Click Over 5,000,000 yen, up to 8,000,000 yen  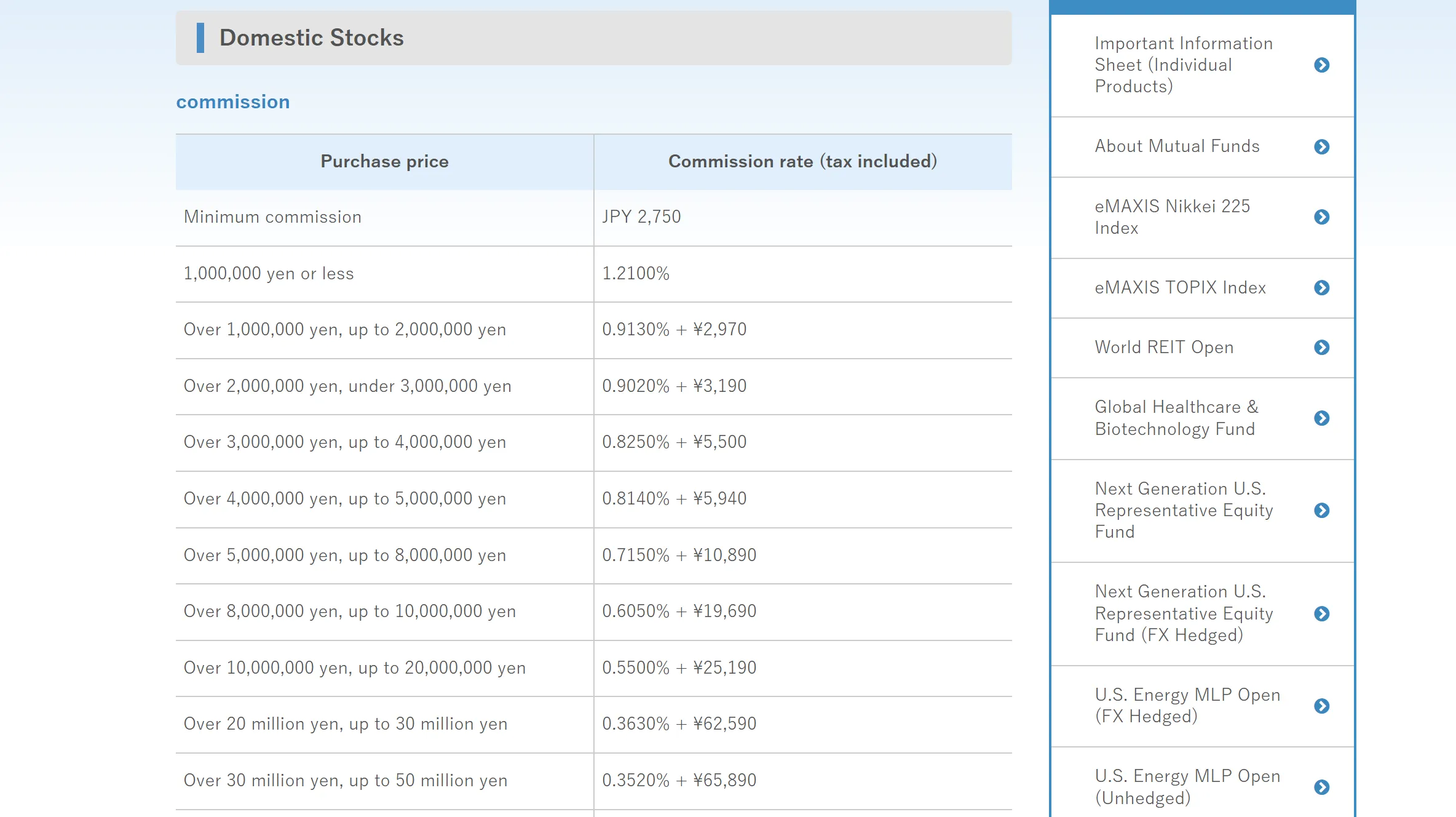coord(345,556)
